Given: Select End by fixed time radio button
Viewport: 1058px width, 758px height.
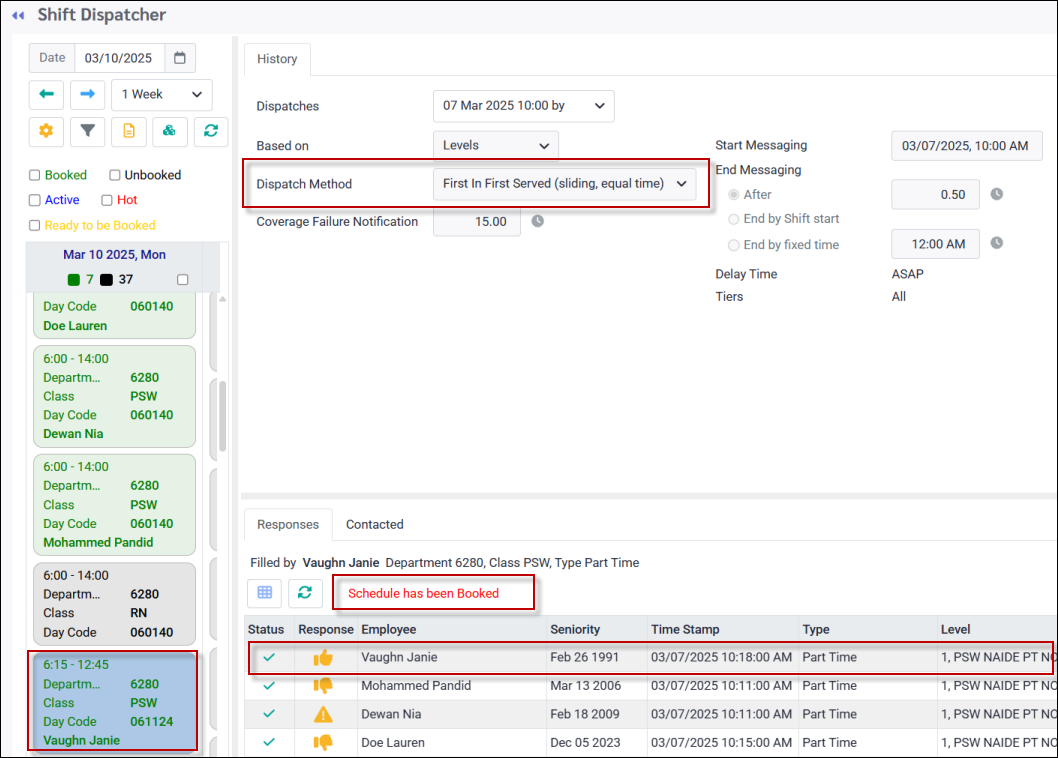Looking at the screenshot, I should (x=733, y=245).
